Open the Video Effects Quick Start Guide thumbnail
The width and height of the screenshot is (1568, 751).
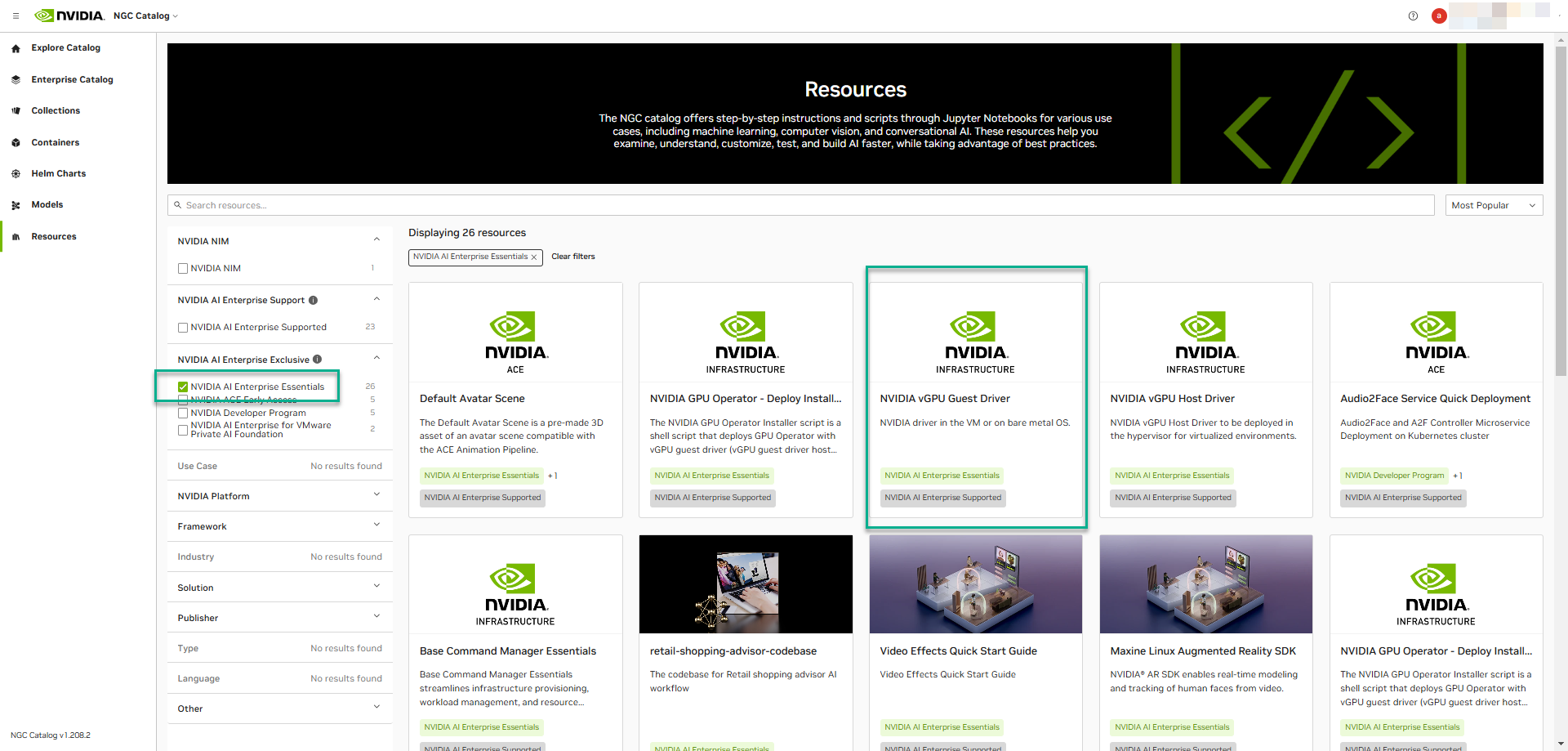click(976, 584)
